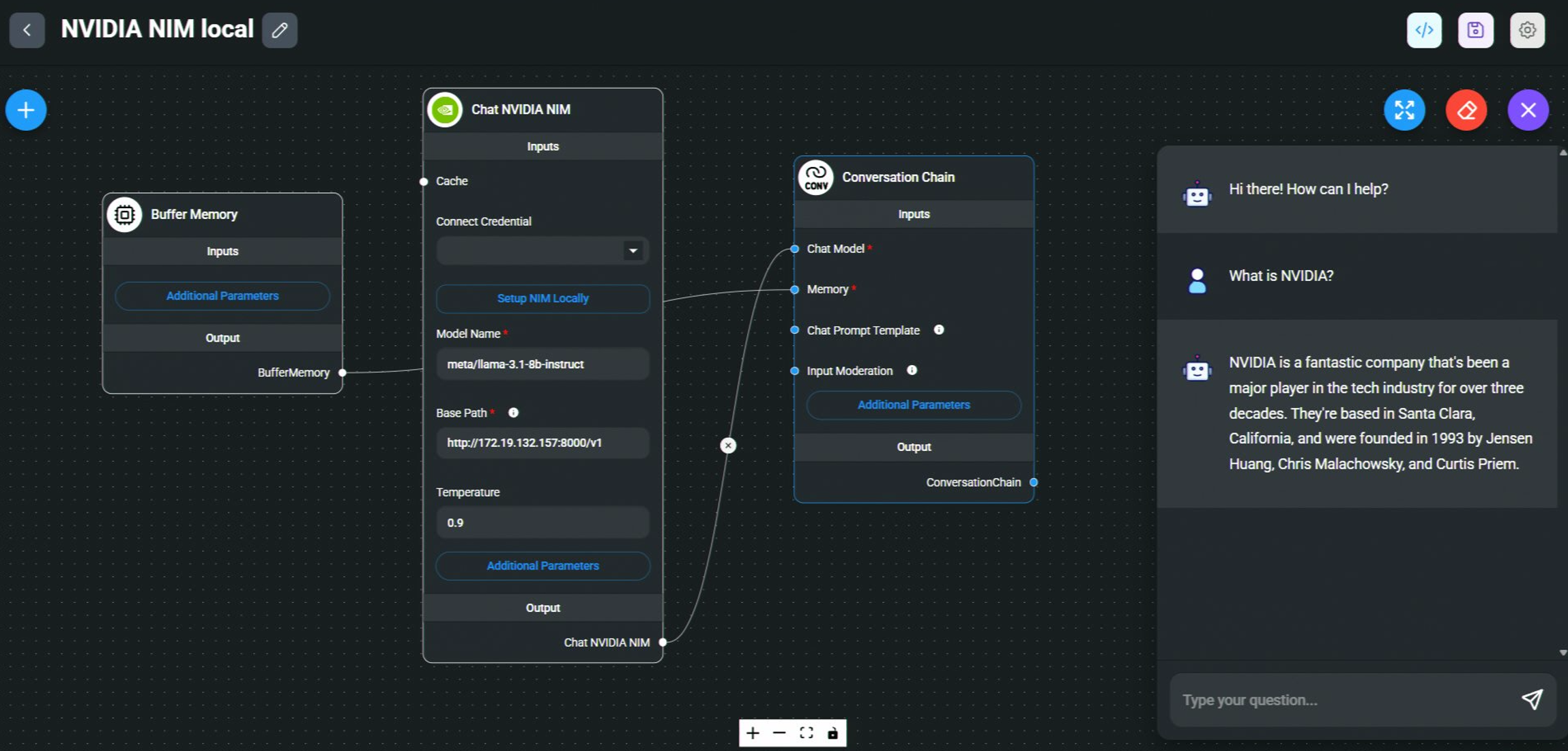Click Setup NIM Locally button

click(x=542, y=298)
